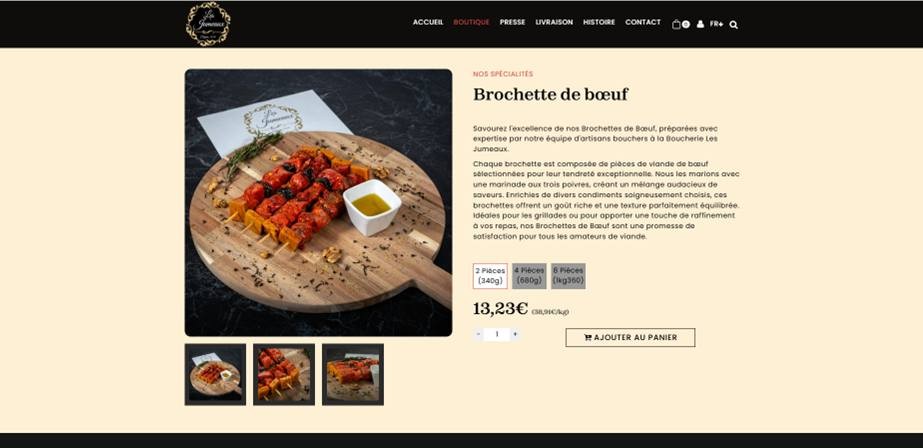Open the Presse page

click(512, 22)
